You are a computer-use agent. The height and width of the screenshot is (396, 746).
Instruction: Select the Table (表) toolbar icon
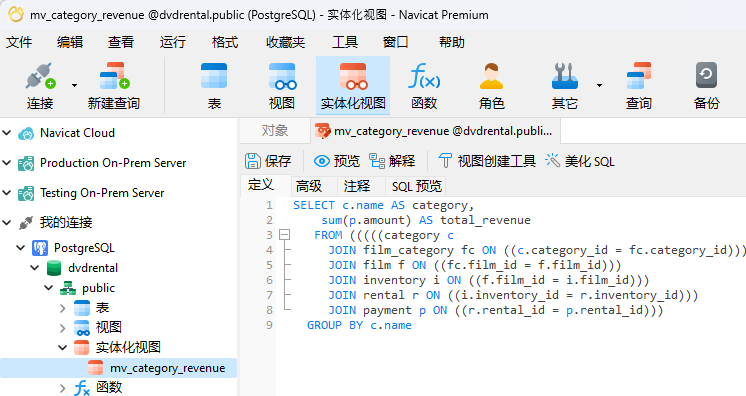pyautogui.click(x=214, y=76)
